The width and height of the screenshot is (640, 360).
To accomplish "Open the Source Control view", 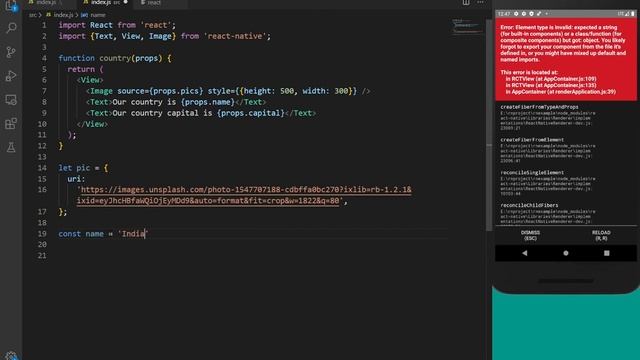I will 11,52.
